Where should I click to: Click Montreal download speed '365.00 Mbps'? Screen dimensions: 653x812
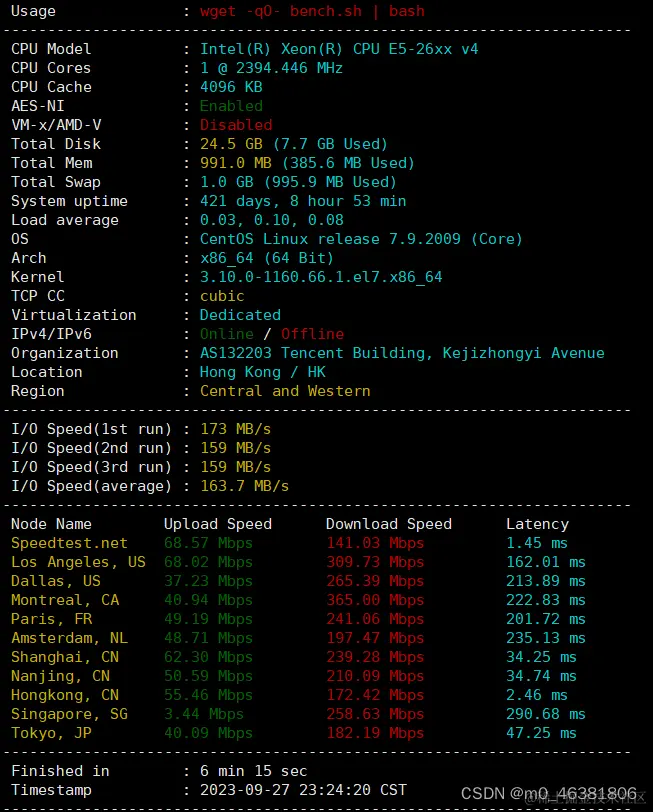[375, 600]
